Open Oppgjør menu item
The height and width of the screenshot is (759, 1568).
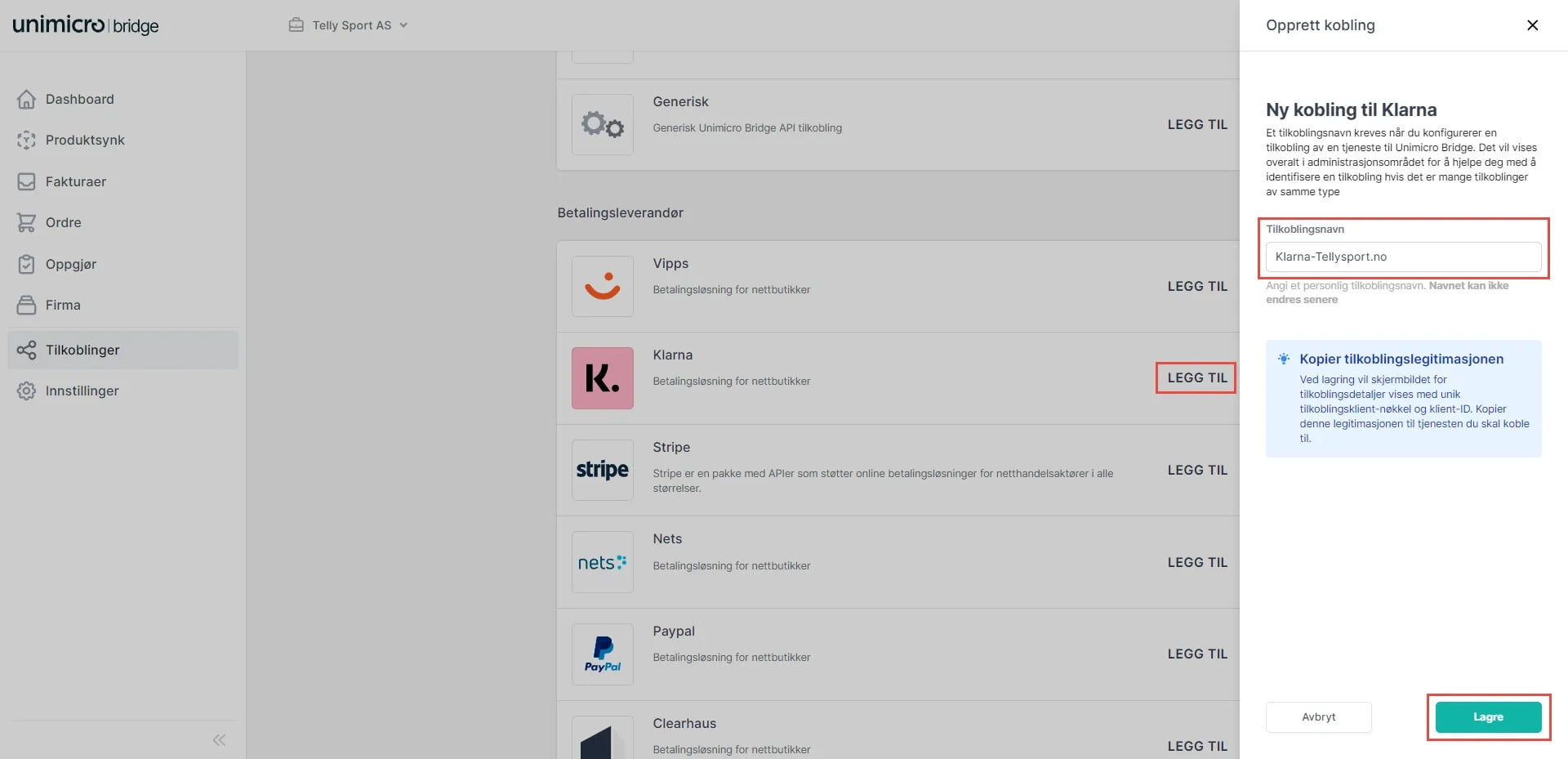point(122,264)
